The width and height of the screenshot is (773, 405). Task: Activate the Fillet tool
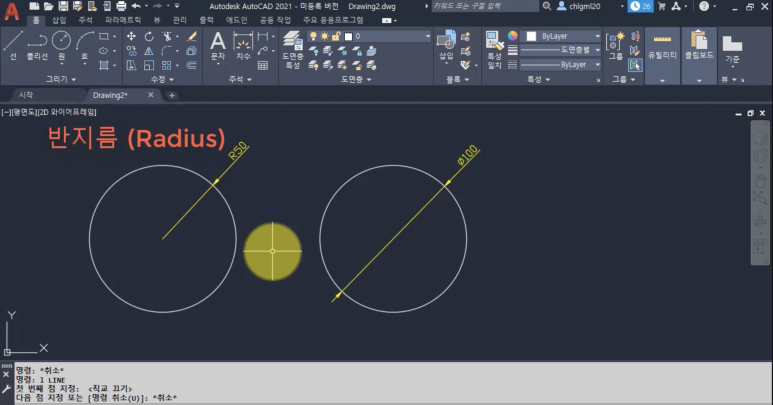(x=167, y=51)
